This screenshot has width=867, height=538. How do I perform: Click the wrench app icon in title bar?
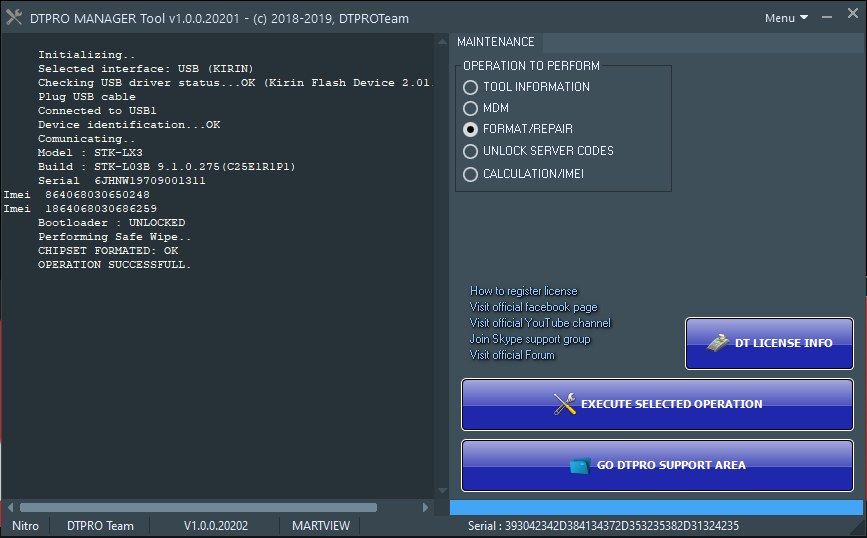point(14,17)
